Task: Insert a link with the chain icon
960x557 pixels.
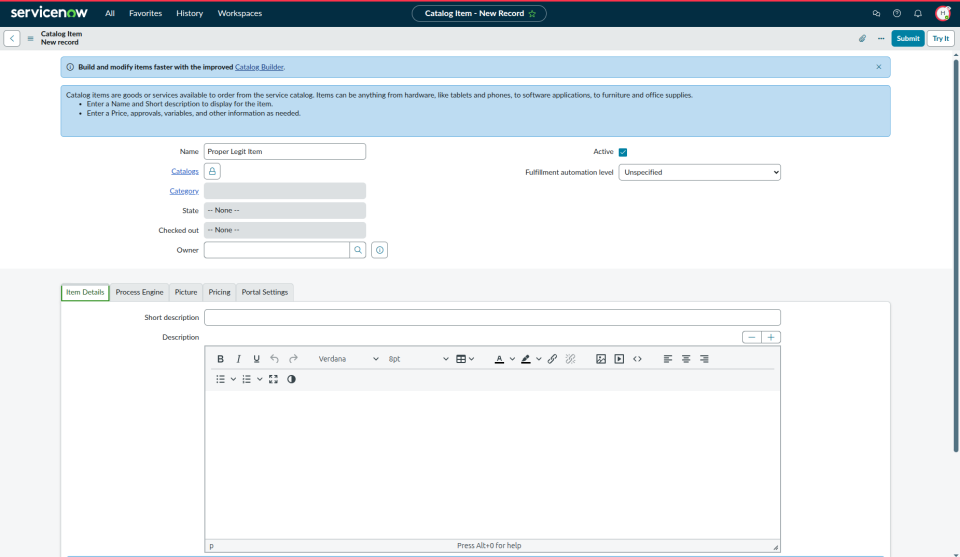Action: [552, 359]
